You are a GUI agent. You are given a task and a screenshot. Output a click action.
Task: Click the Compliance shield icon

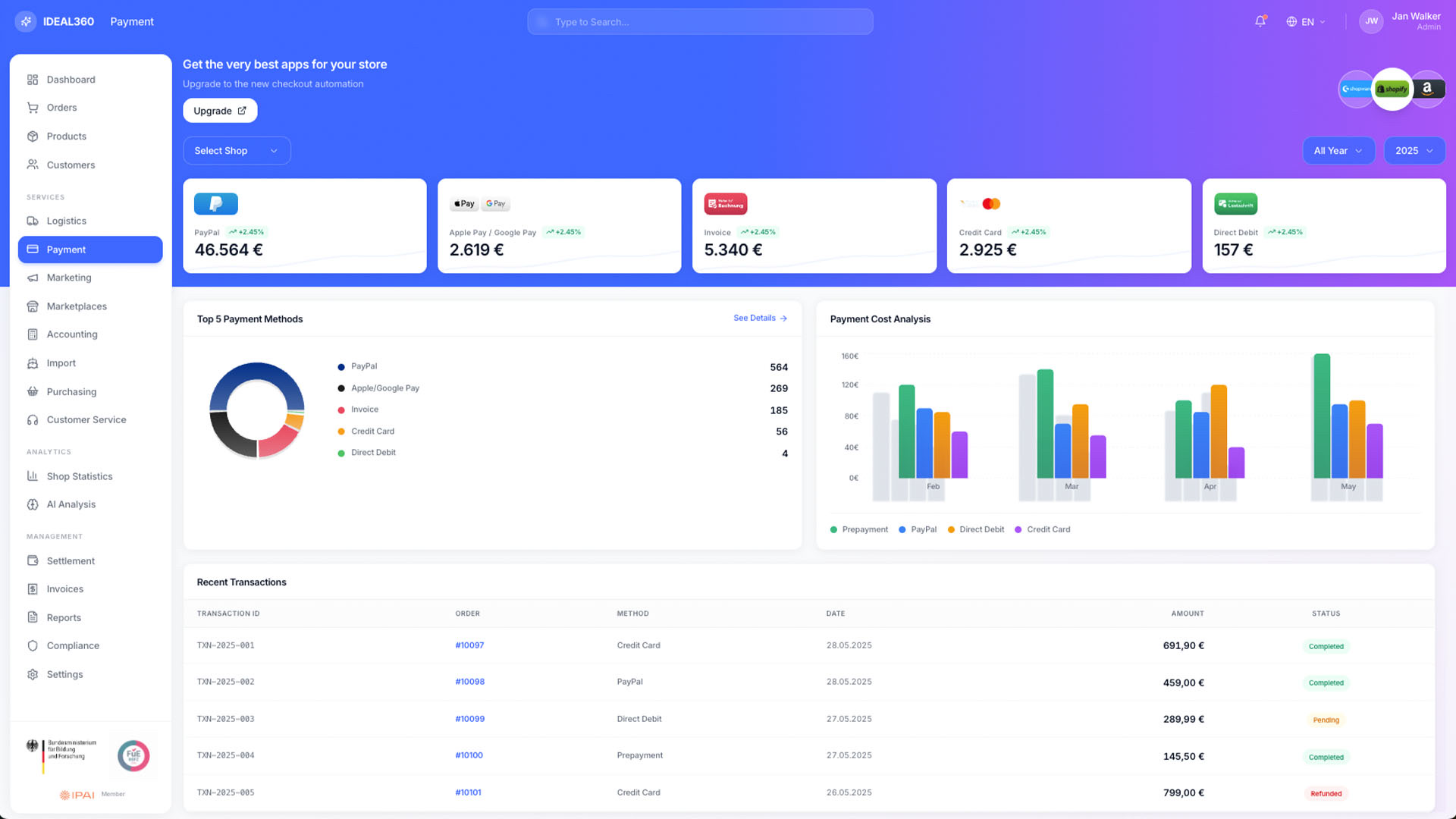pos(33,646)
